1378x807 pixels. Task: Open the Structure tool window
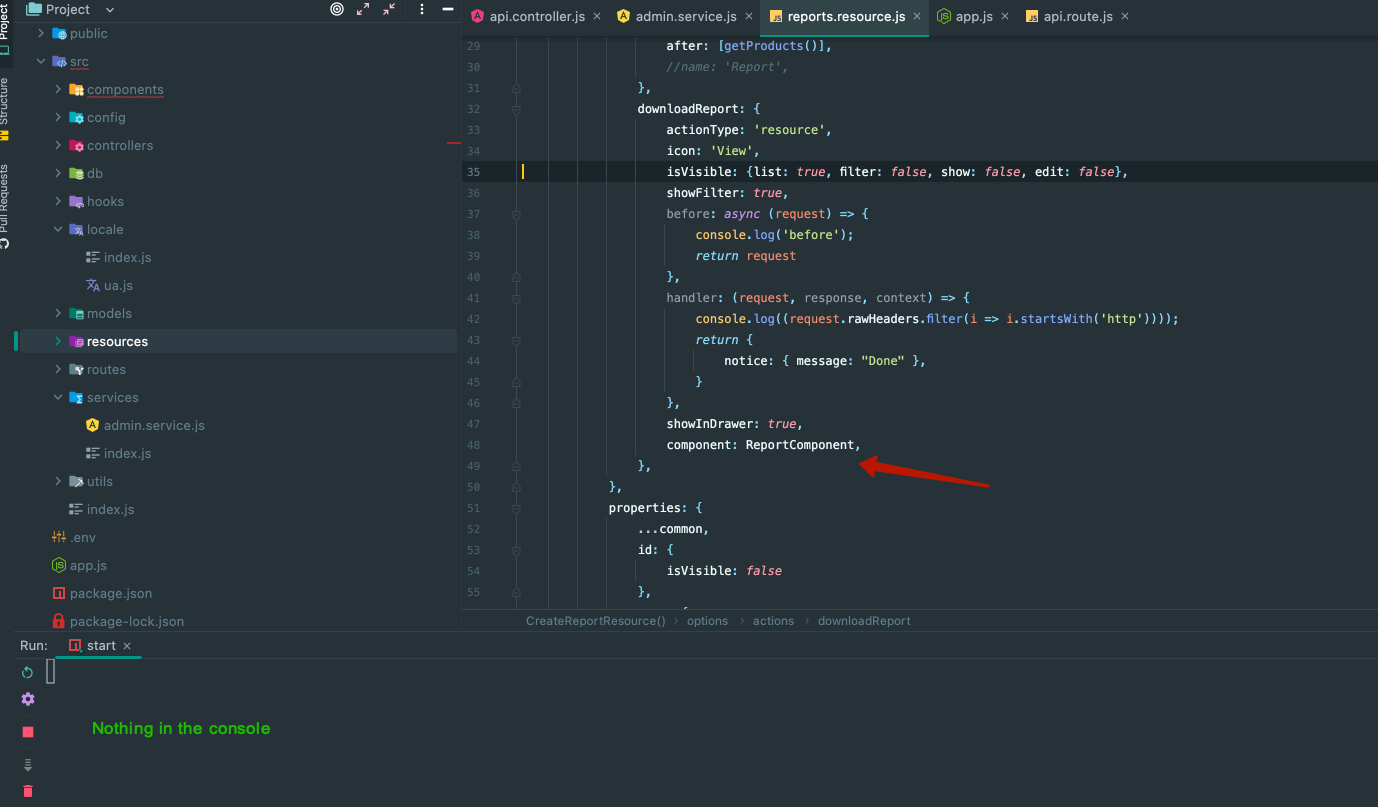click(5, 108)
